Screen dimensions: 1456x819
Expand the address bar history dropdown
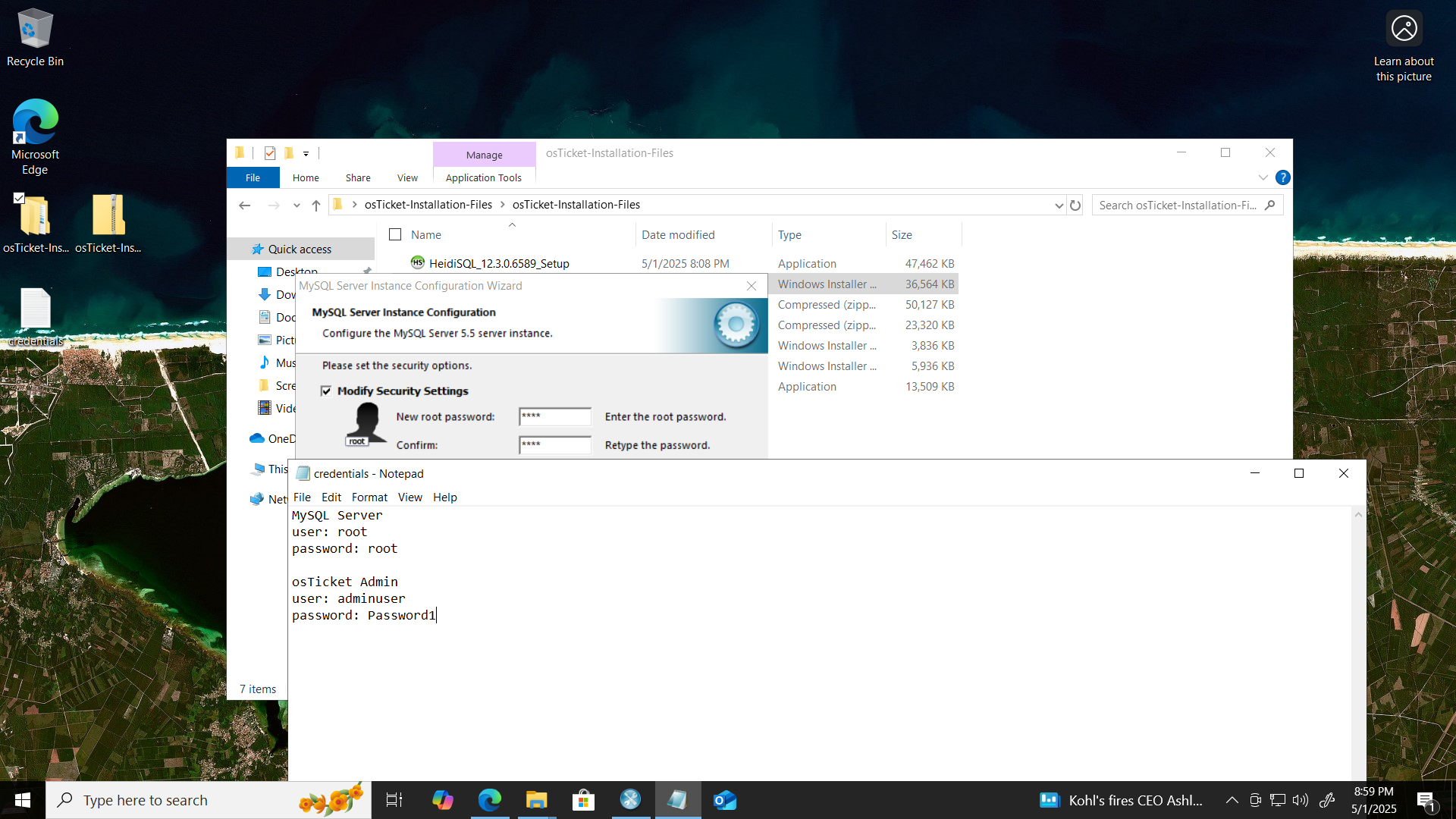[1059, 205]
